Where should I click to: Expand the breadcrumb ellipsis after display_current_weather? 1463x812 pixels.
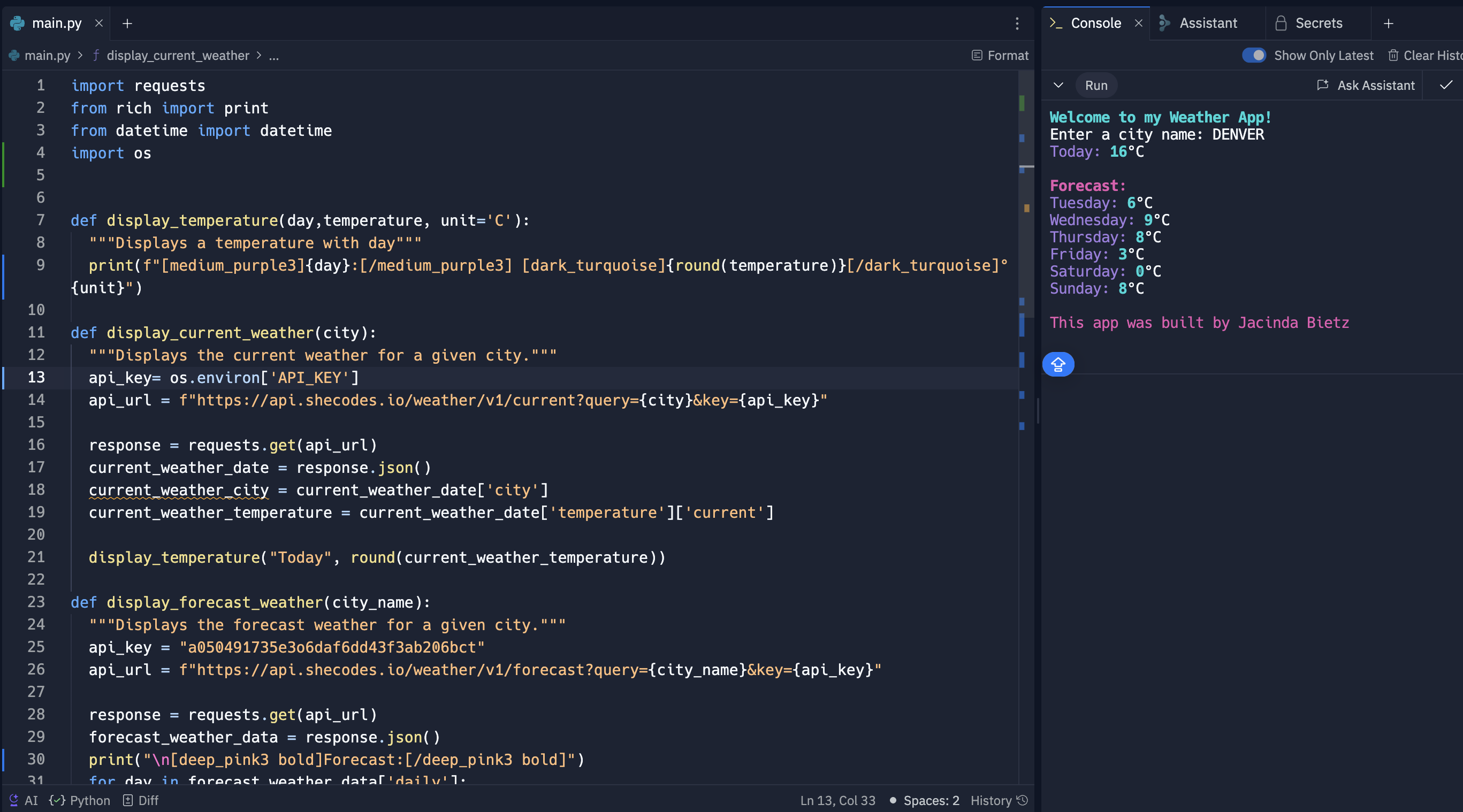[x=275, y=55]
